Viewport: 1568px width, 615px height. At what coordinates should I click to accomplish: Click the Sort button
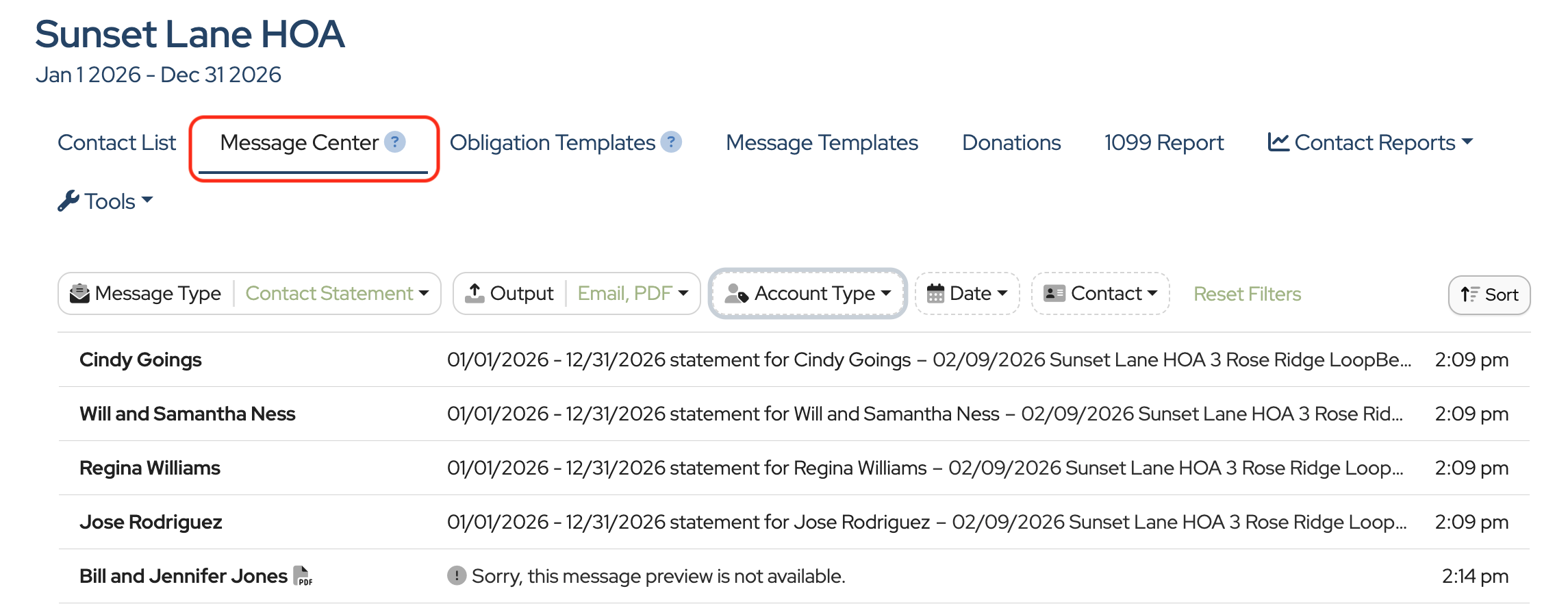pos(1489,294)
